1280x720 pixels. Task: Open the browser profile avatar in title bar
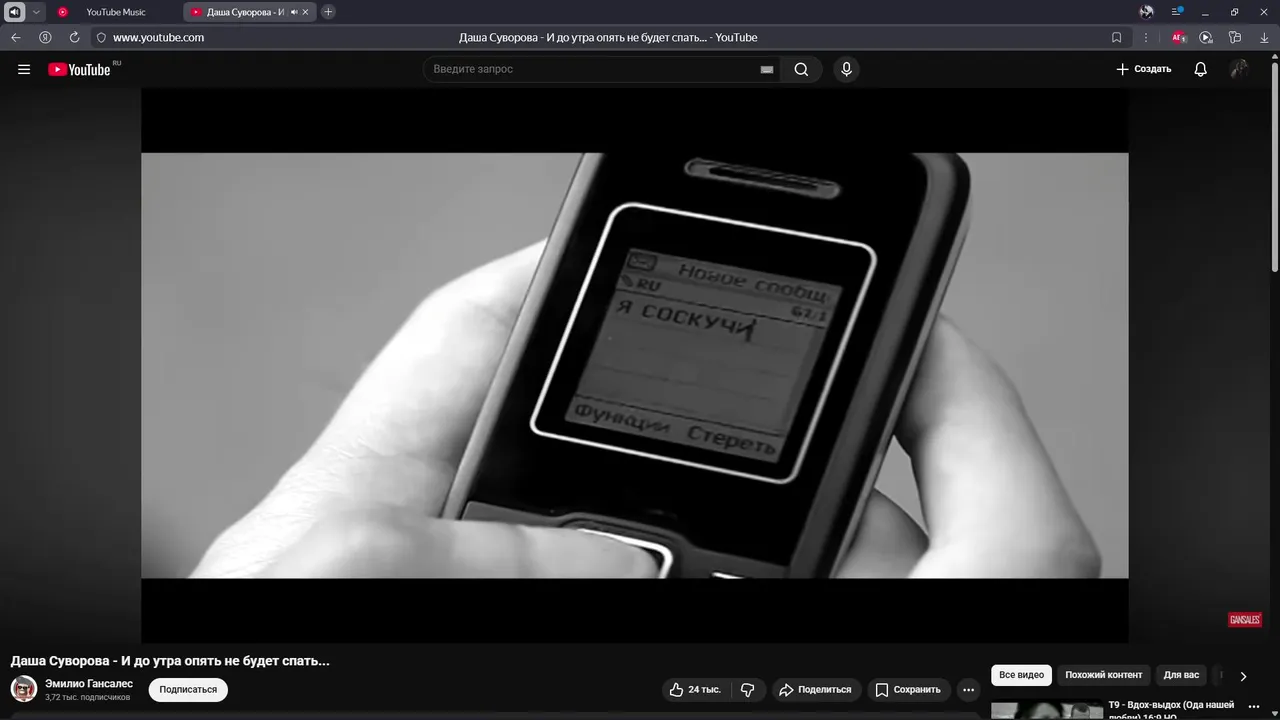pos(1147,12)
